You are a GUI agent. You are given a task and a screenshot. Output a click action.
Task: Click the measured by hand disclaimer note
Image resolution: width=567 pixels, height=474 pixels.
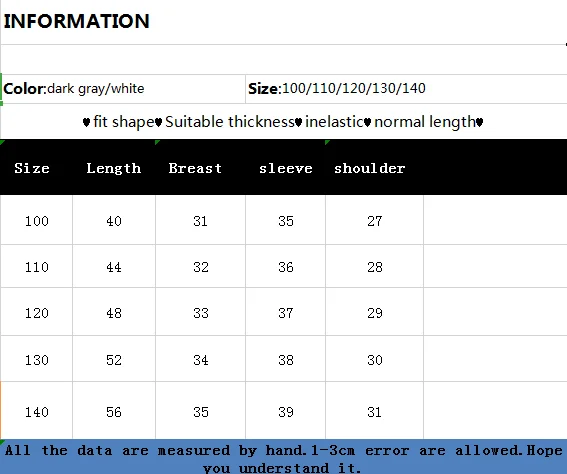click(284, 458)
